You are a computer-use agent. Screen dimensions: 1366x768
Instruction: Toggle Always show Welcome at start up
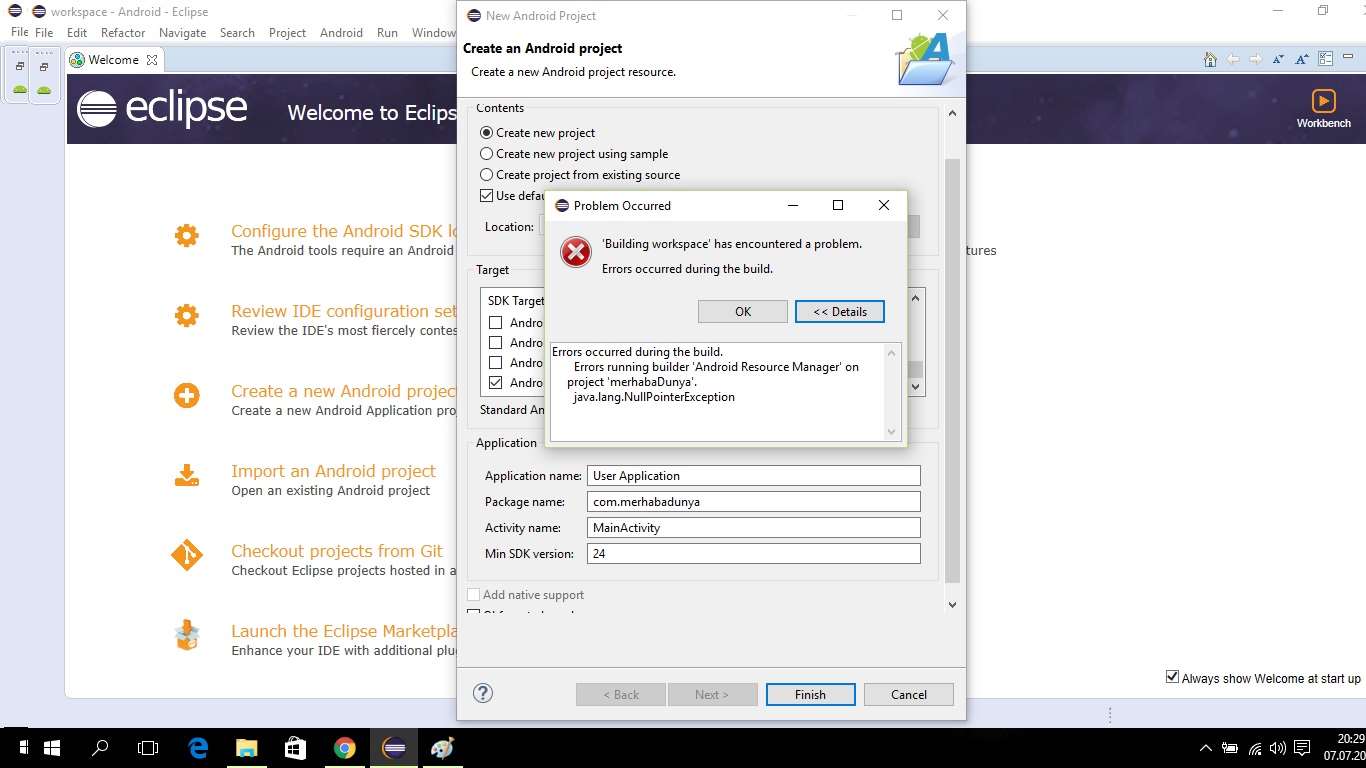pyautogui.click(x=1172, y=677)
